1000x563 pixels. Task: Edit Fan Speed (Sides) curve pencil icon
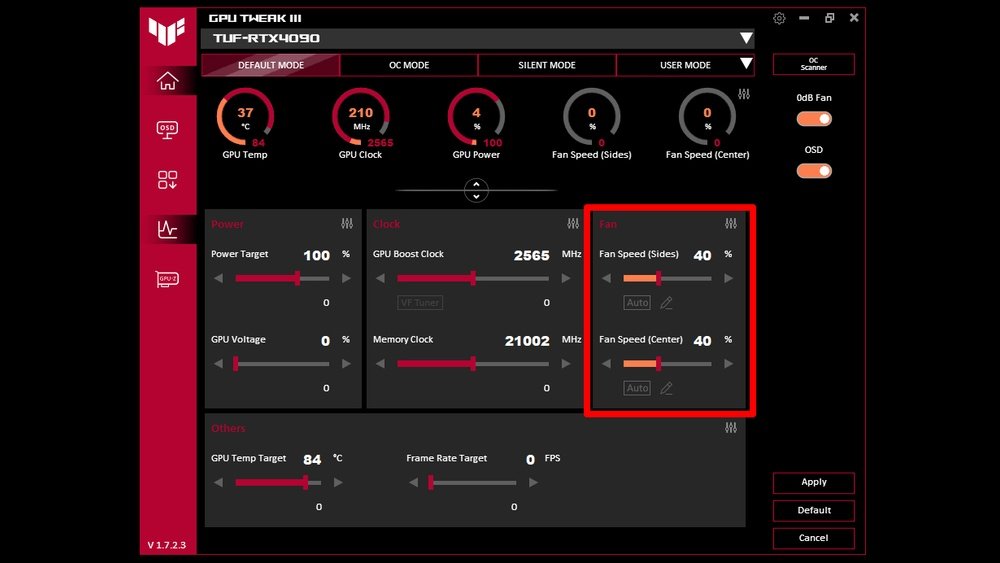point(666,303)
